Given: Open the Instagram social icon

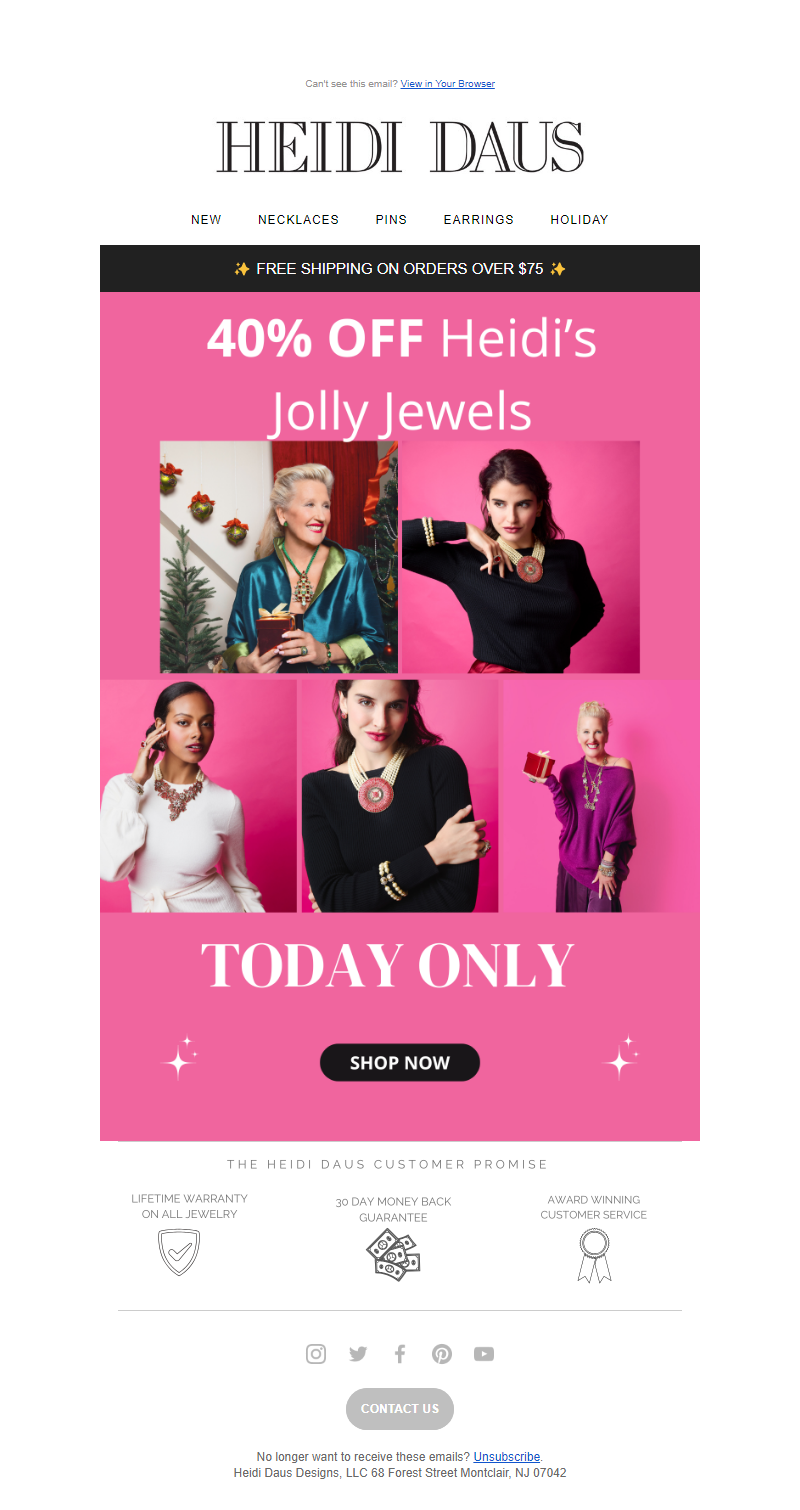Looking at the screenshot, I should coord(316,1354).
